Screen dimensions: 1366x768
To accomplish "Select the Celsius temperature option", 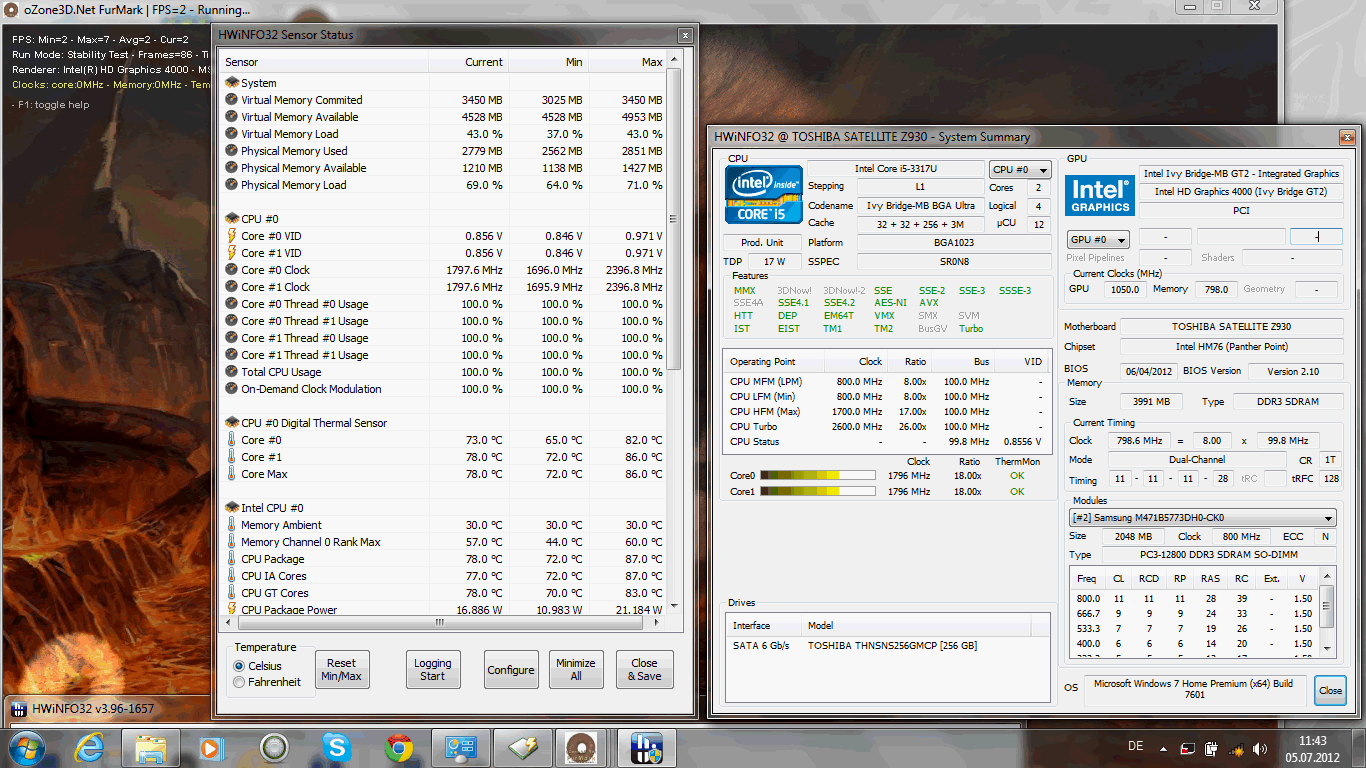I will coord(239,666).
